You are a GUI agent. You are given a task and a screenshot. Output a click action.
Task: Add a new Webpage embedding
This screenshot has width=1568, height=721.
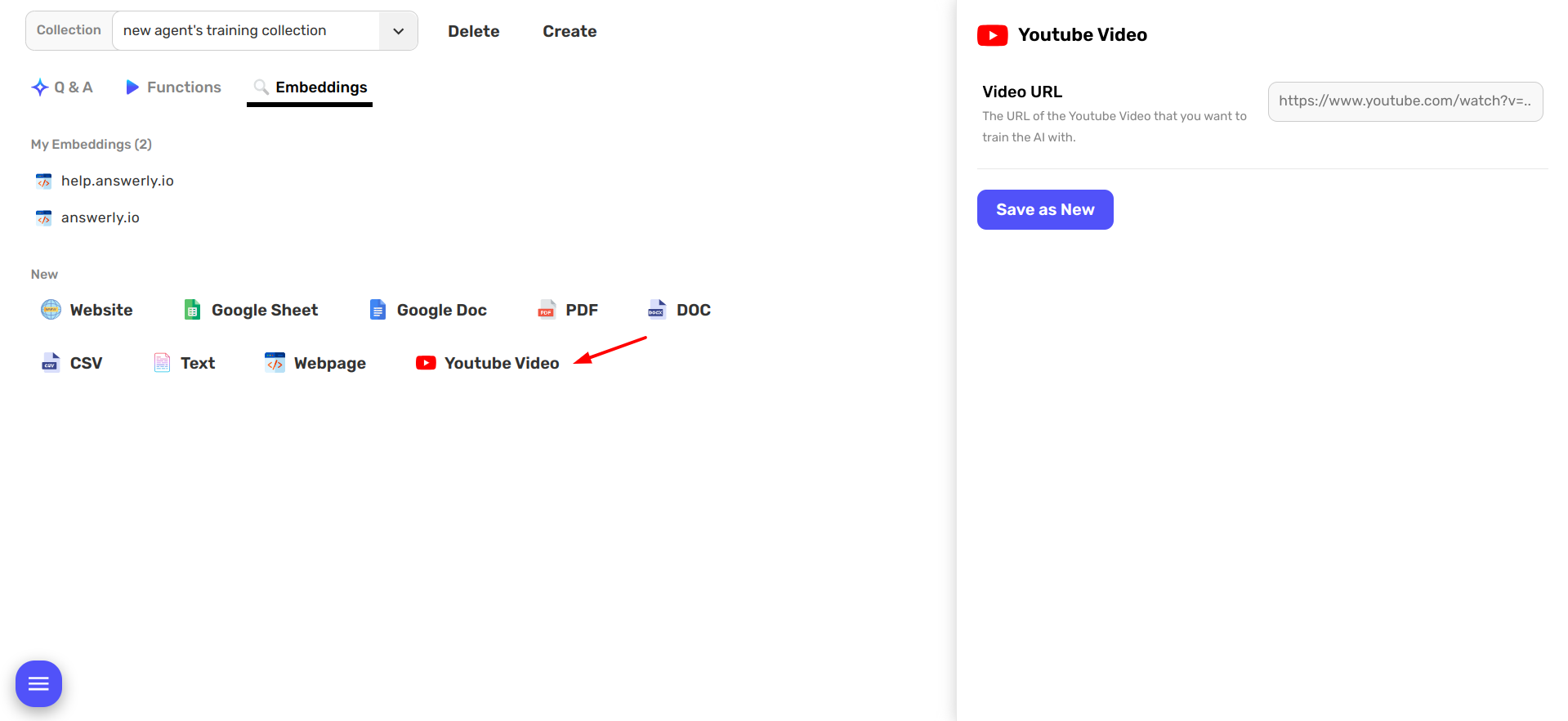pos(315,363)
